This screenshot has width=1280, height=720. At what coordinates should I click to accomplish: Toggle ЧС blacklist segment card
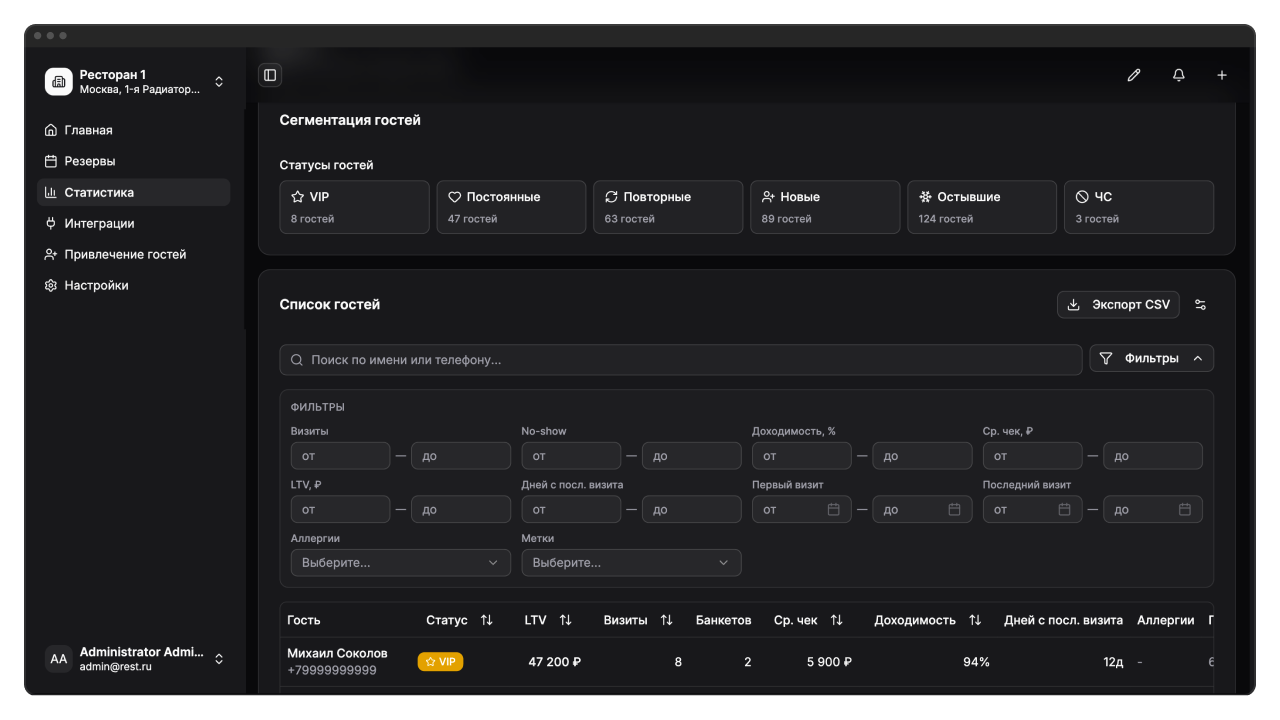[1138, 207]
